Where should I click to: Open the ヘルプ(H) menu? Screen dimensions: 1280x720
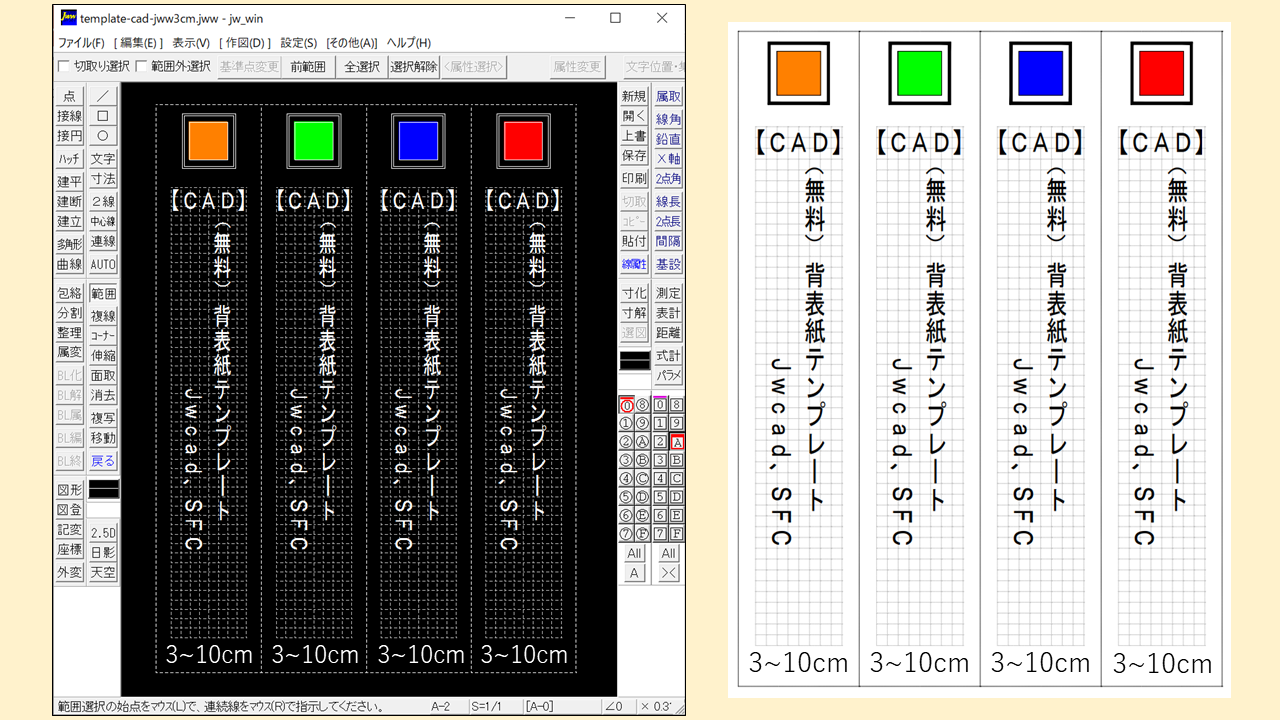[409, 43]
